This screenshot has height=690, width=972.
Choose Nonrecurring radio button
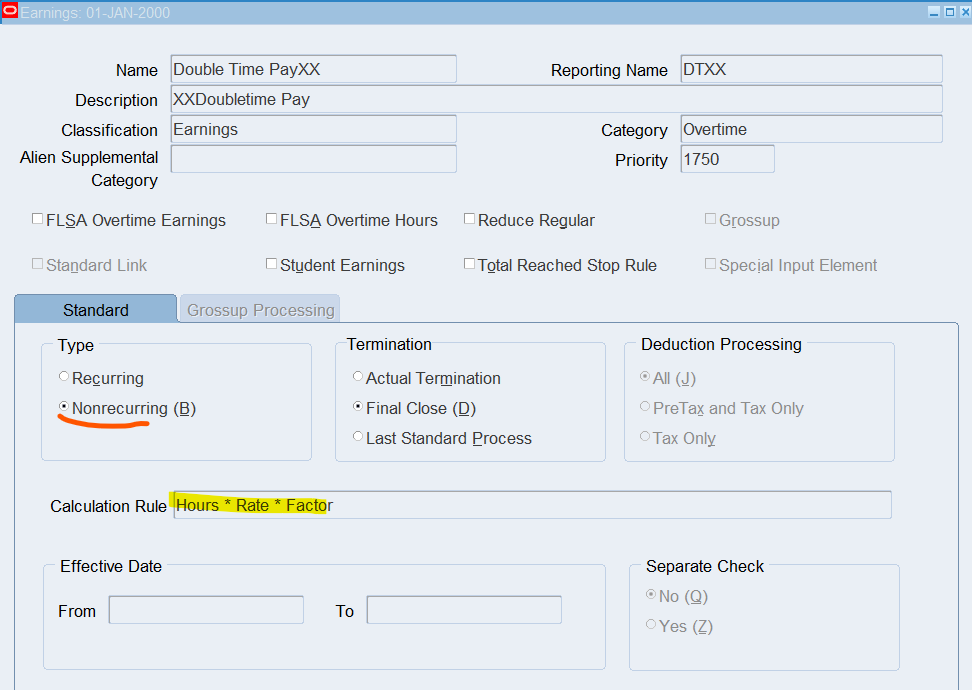pyautogui.click(x=64, y=407)
